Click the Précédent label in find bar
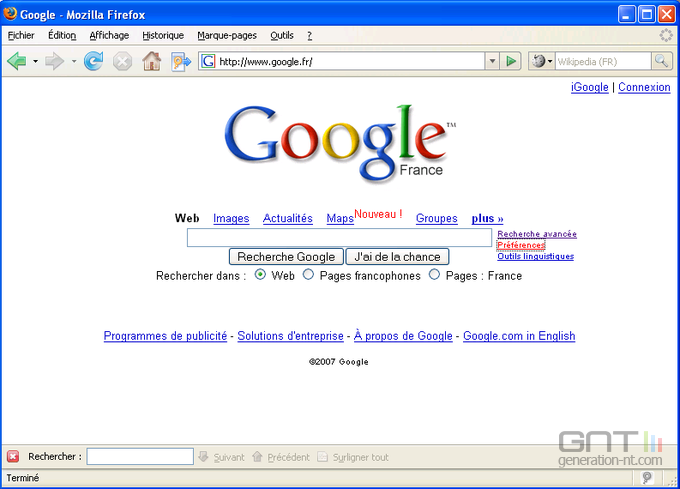This screenshot has width=680, height=489. point(288,457)
